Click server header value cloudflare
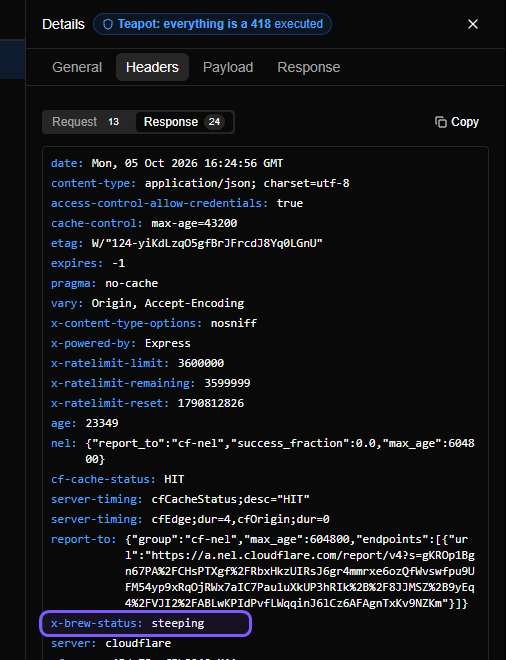This screenshot has width=506, height=660. point(138,644)
